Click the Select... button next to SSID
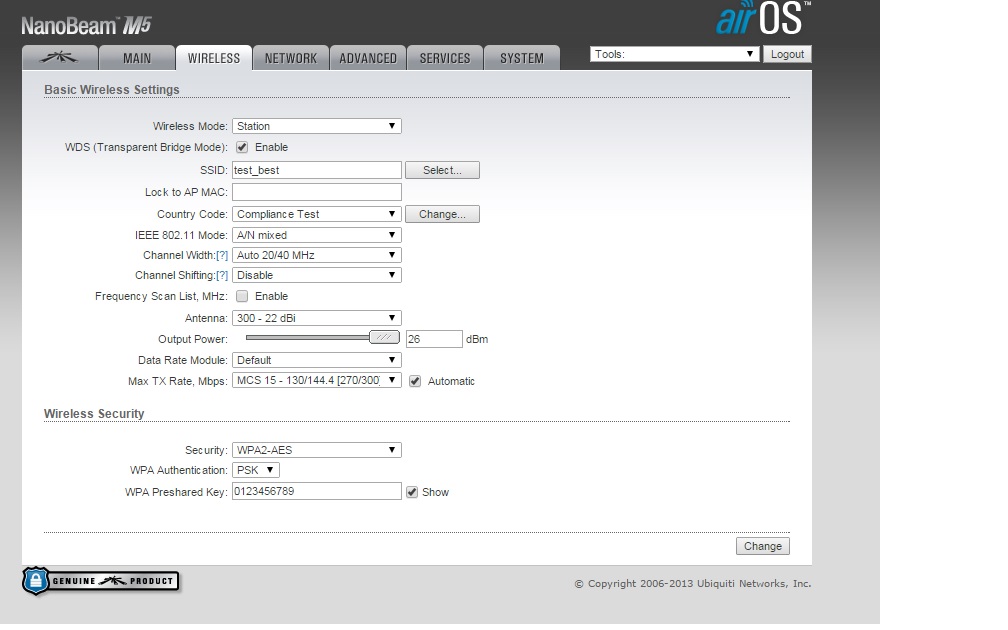 tap(442, 170)
